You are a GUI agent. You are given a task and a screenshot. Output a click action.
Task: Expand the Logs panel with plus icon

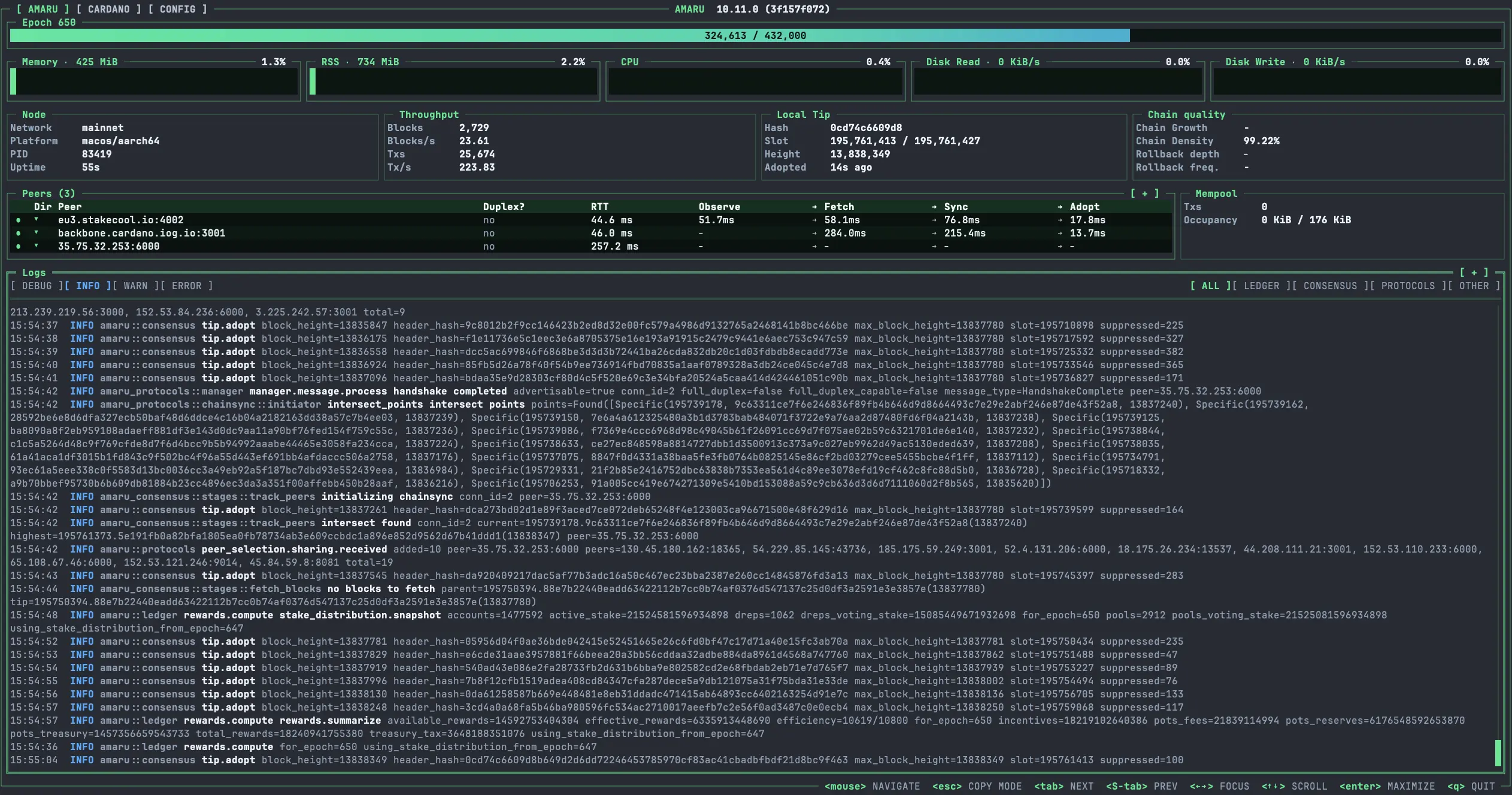point(1474,272)
